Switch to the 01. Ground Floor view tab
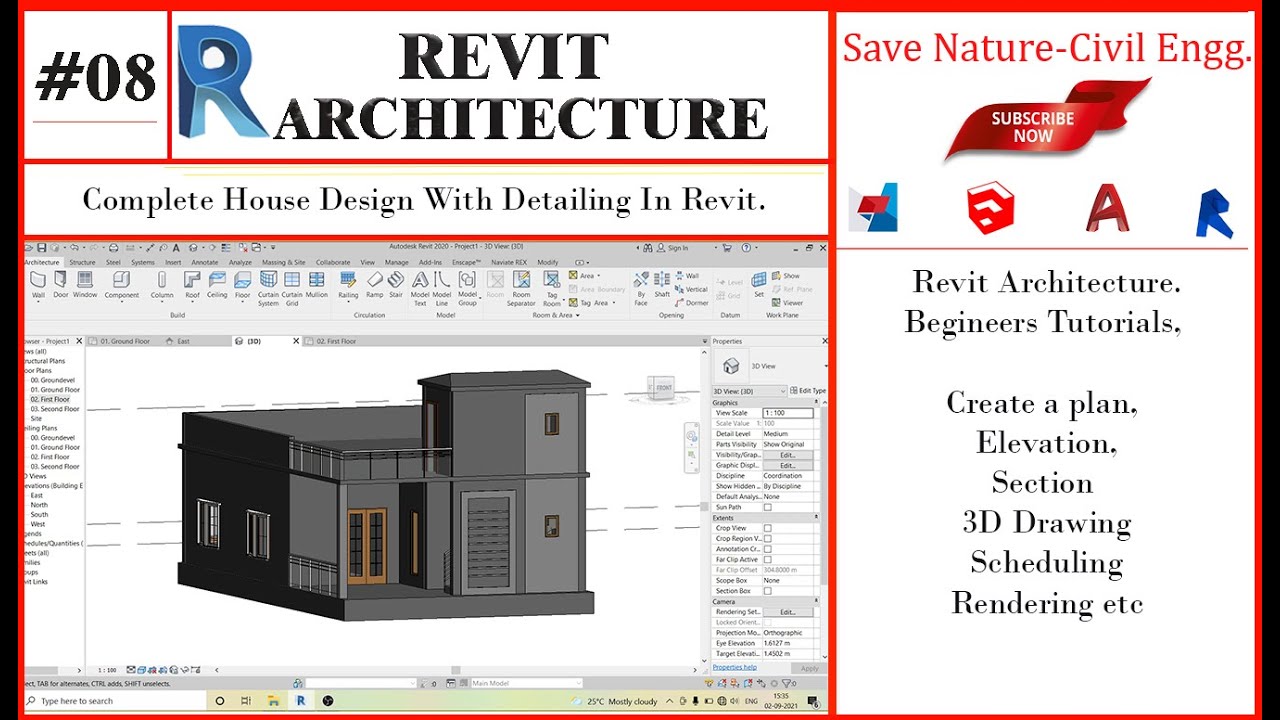Viewport: 1280px width, 720px height. pyautogui.click(x=125, y=341)
